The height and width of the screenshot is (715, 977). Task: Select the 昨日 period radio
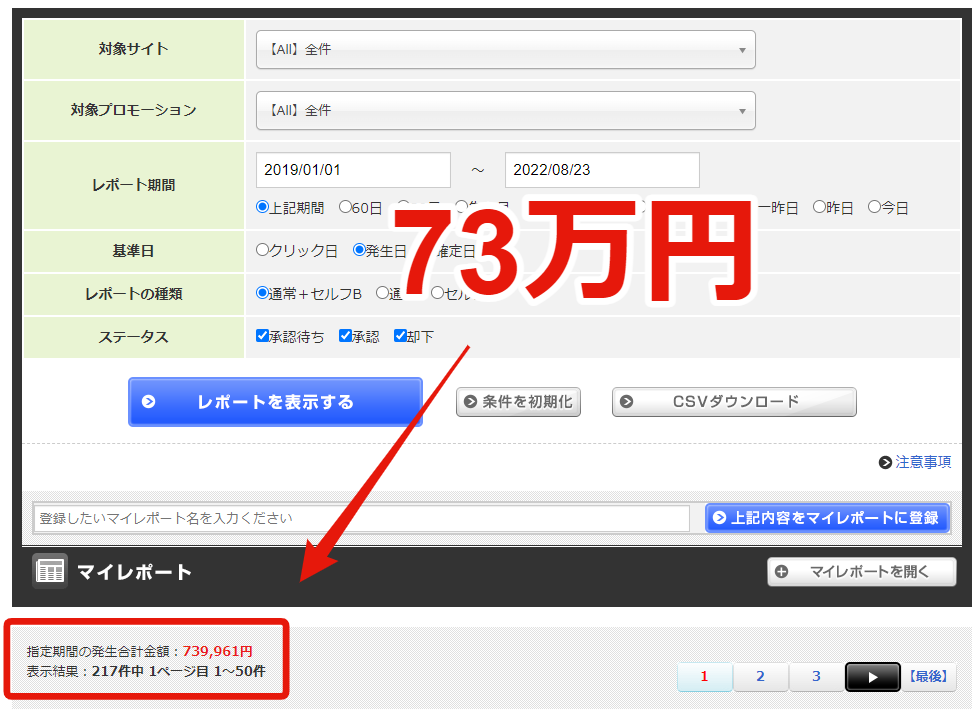(x=819, y=207)
